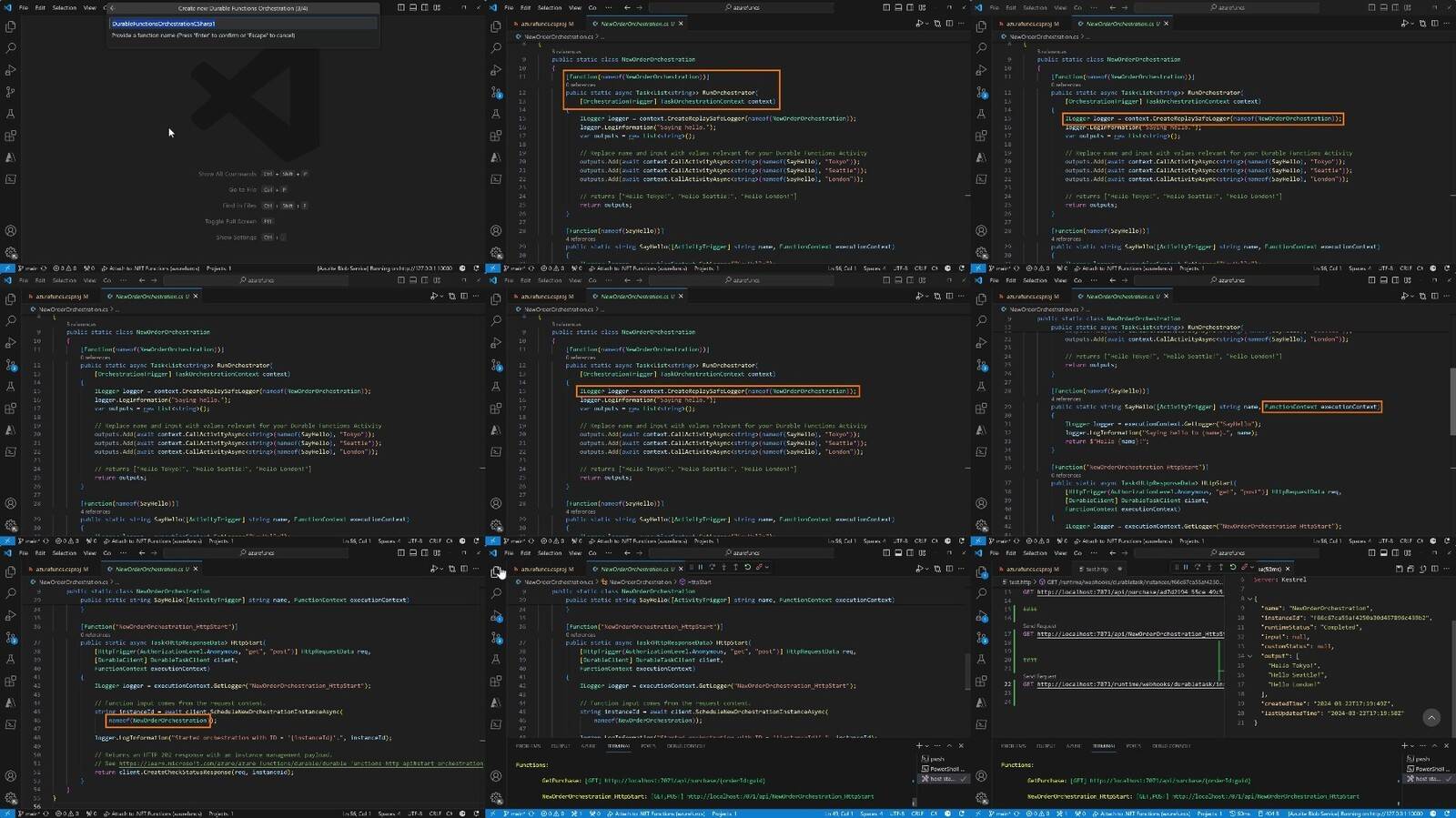Open Customize Layout in the middle-left panel

pos(437,280)
